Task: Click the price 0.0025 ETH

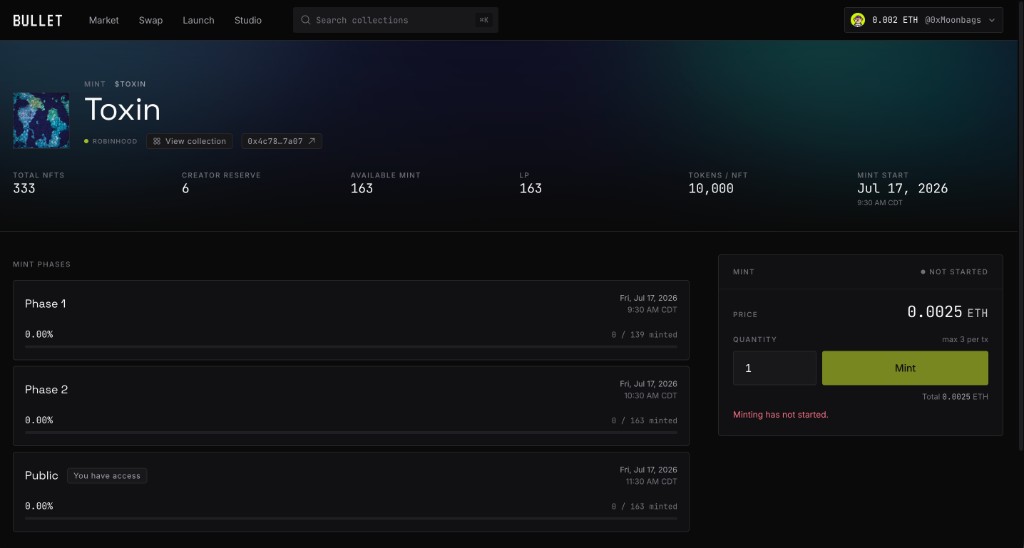Action: [x=947, y=312]
